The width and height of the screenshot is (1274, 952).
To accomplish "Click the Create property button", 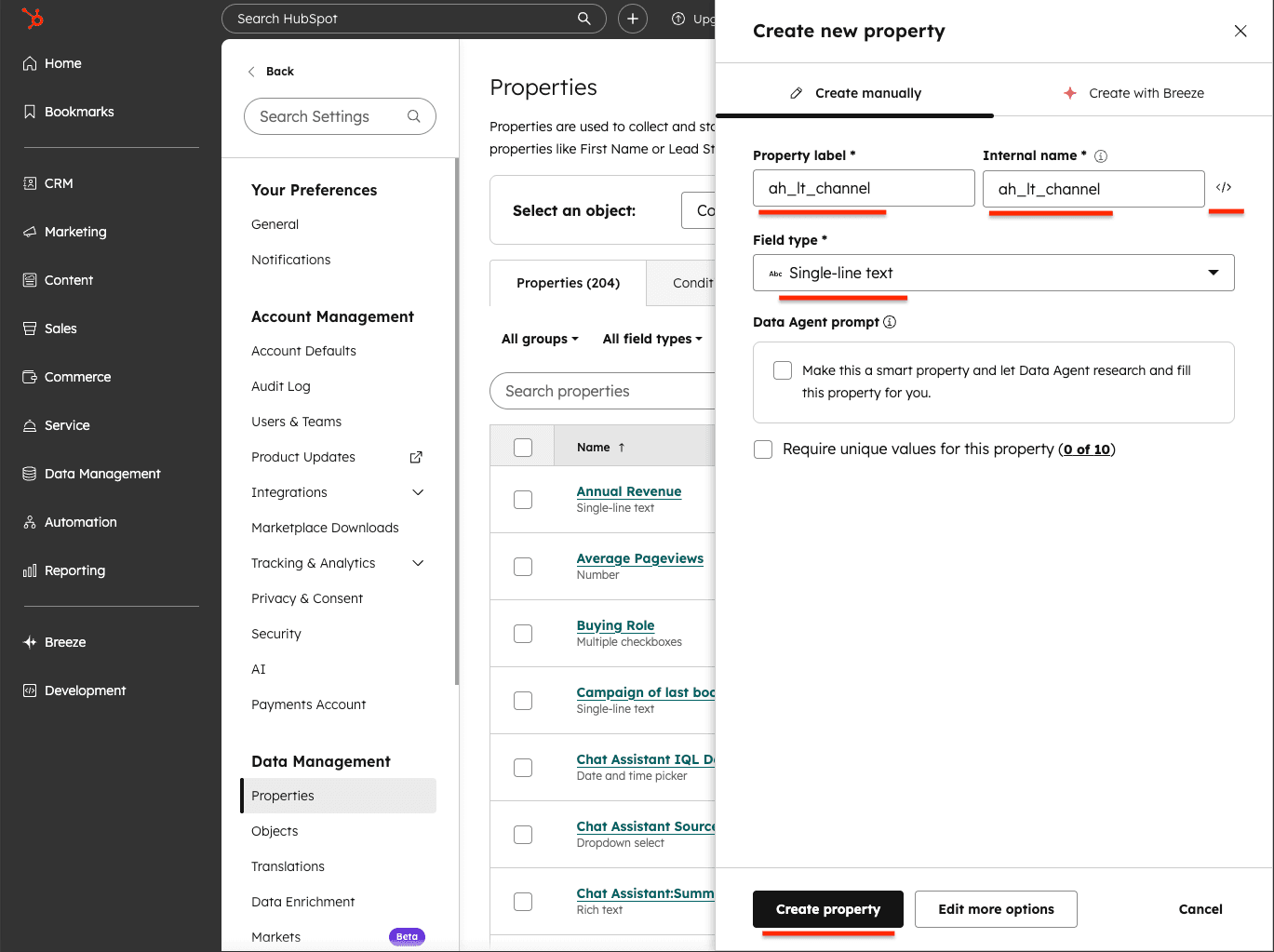I will click(827, 909).
